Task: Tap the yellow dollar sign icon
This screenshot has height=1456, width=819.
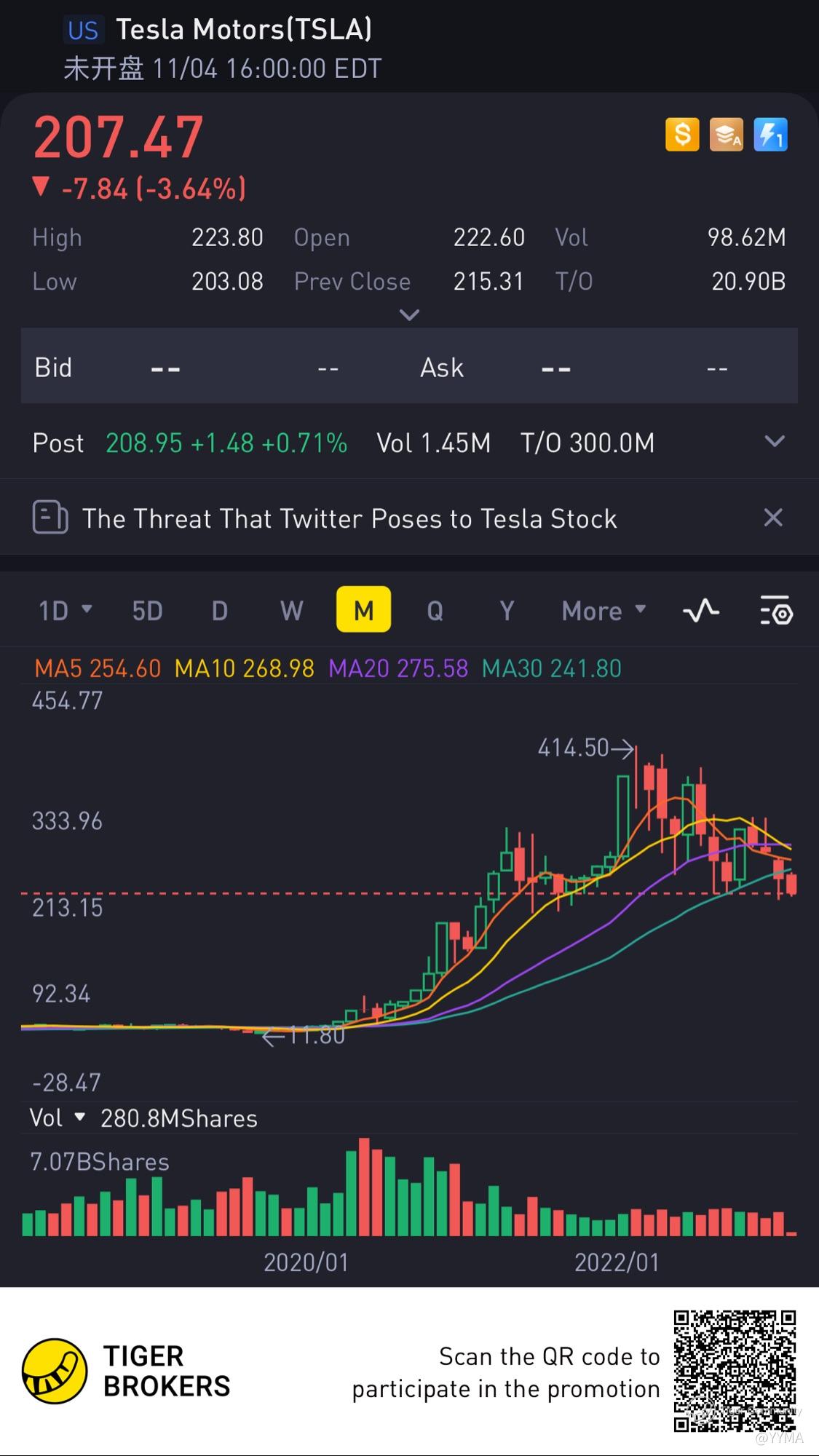Action: coord(682,135)
